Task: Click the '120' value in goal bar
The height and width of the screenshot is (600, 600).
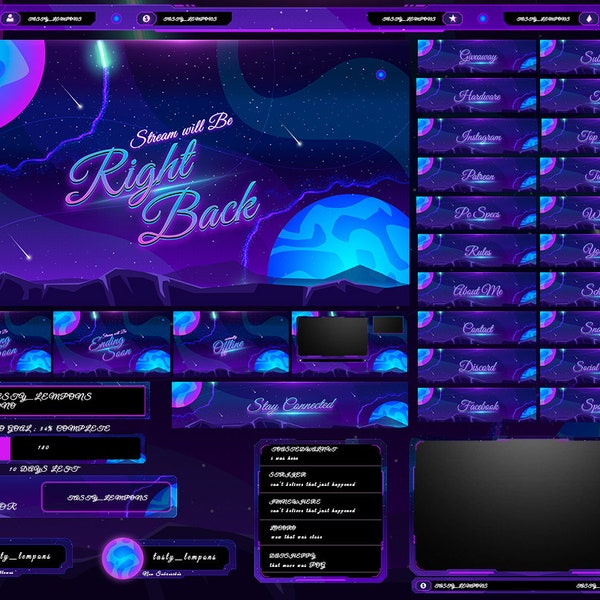Action: [43, 447]
